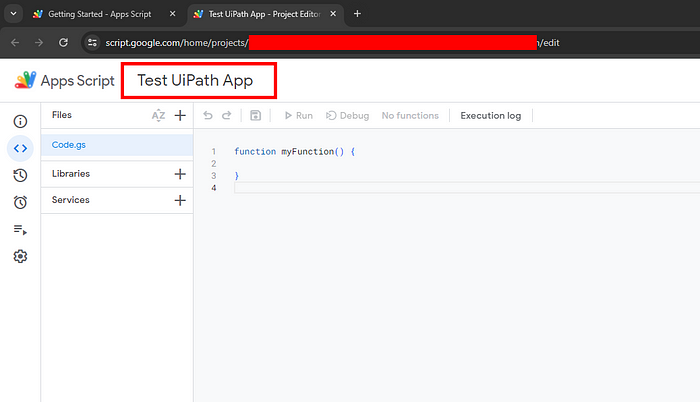Close the Getting Started tab
Viewport: 700px width, 402px height.
pos(173,14)
